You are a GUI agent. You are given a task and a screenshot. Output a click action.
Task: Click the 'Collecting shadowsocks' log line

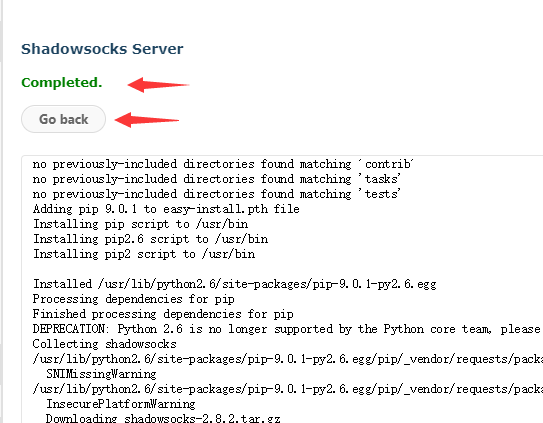tap(104, 344)
